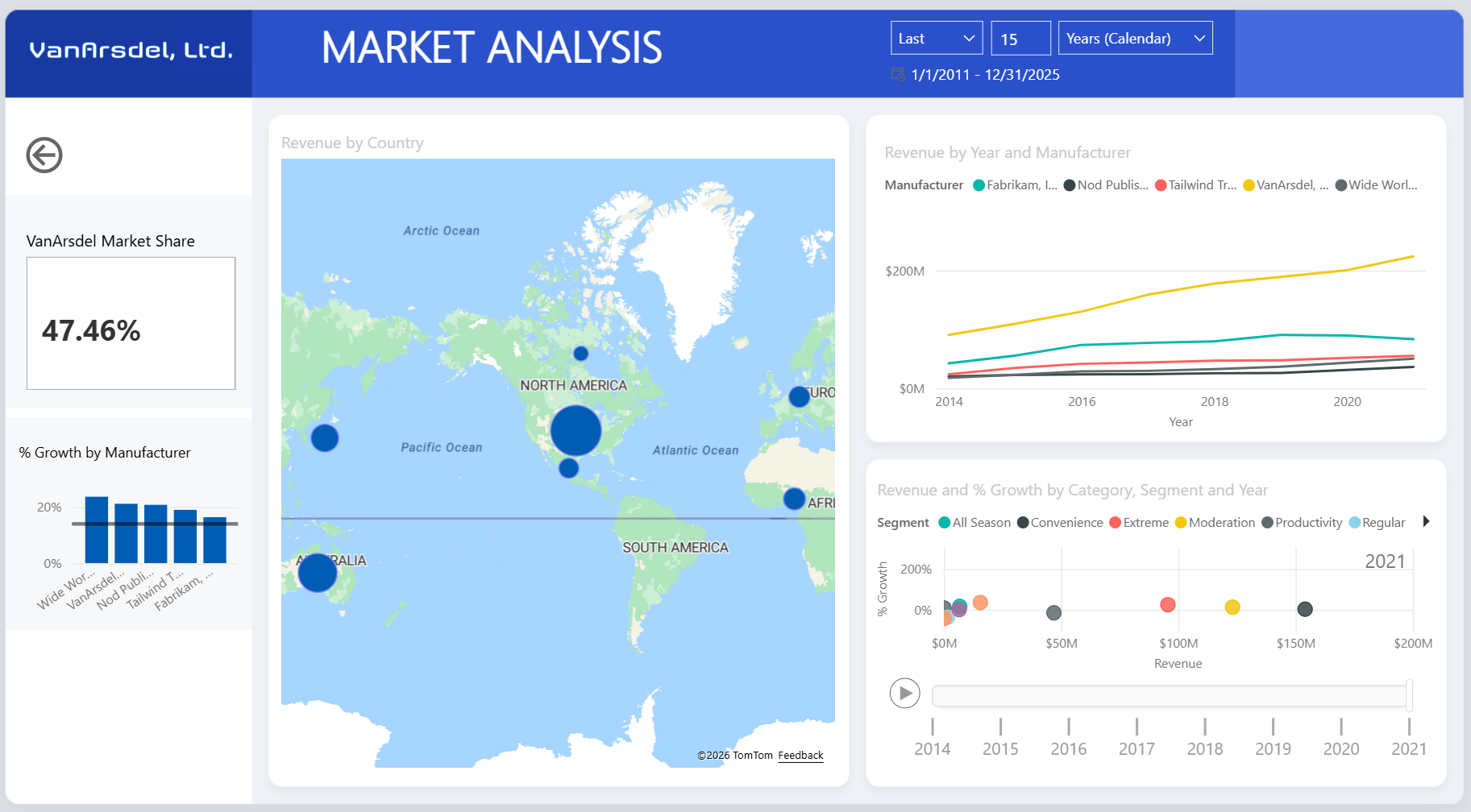Jump to 2015 on the play axis
The width and height of the screenshot is (1471, 812).
(x=1000, y=748)
